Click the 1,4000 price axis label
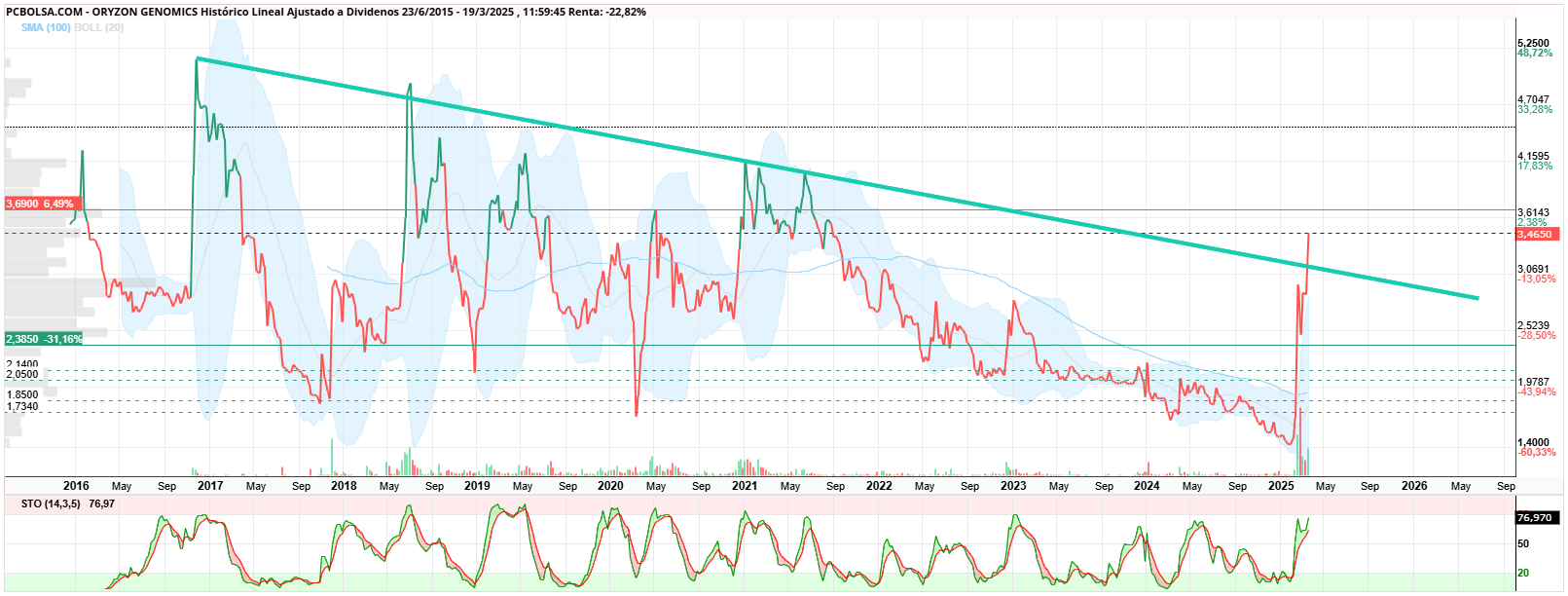 click(x=1533, y=442)
